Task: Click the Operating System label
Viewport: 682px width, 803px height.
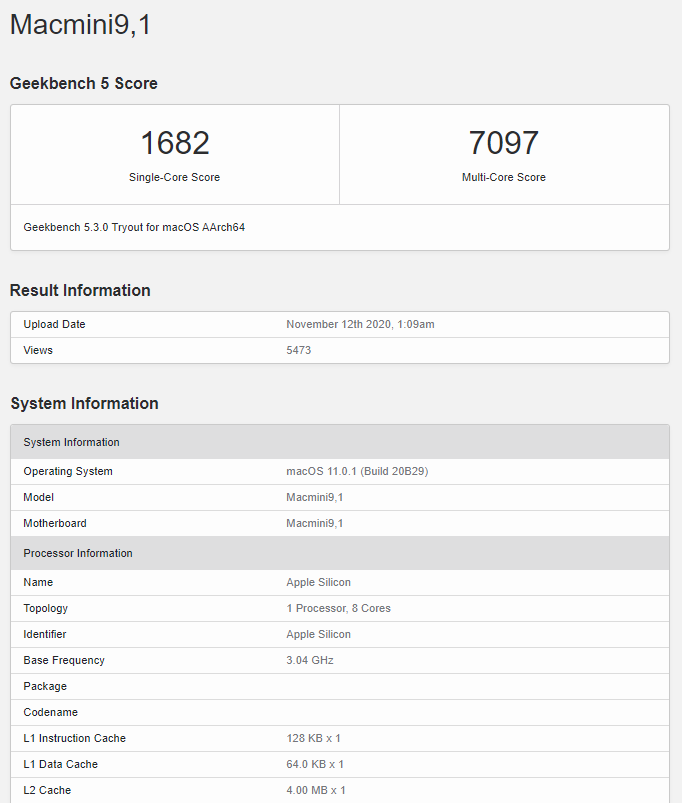Action: click(68, 471)
